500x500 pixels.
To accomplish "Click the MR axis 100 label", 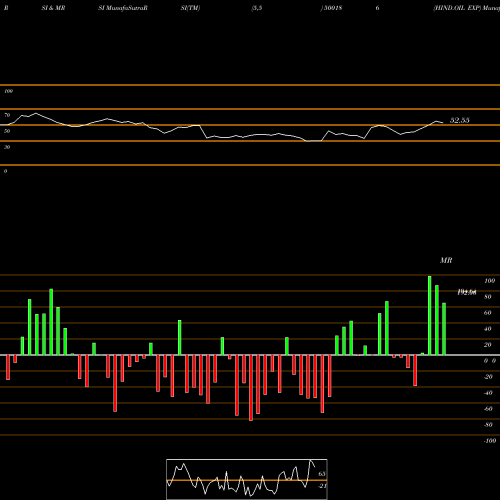I will point(489,281).
